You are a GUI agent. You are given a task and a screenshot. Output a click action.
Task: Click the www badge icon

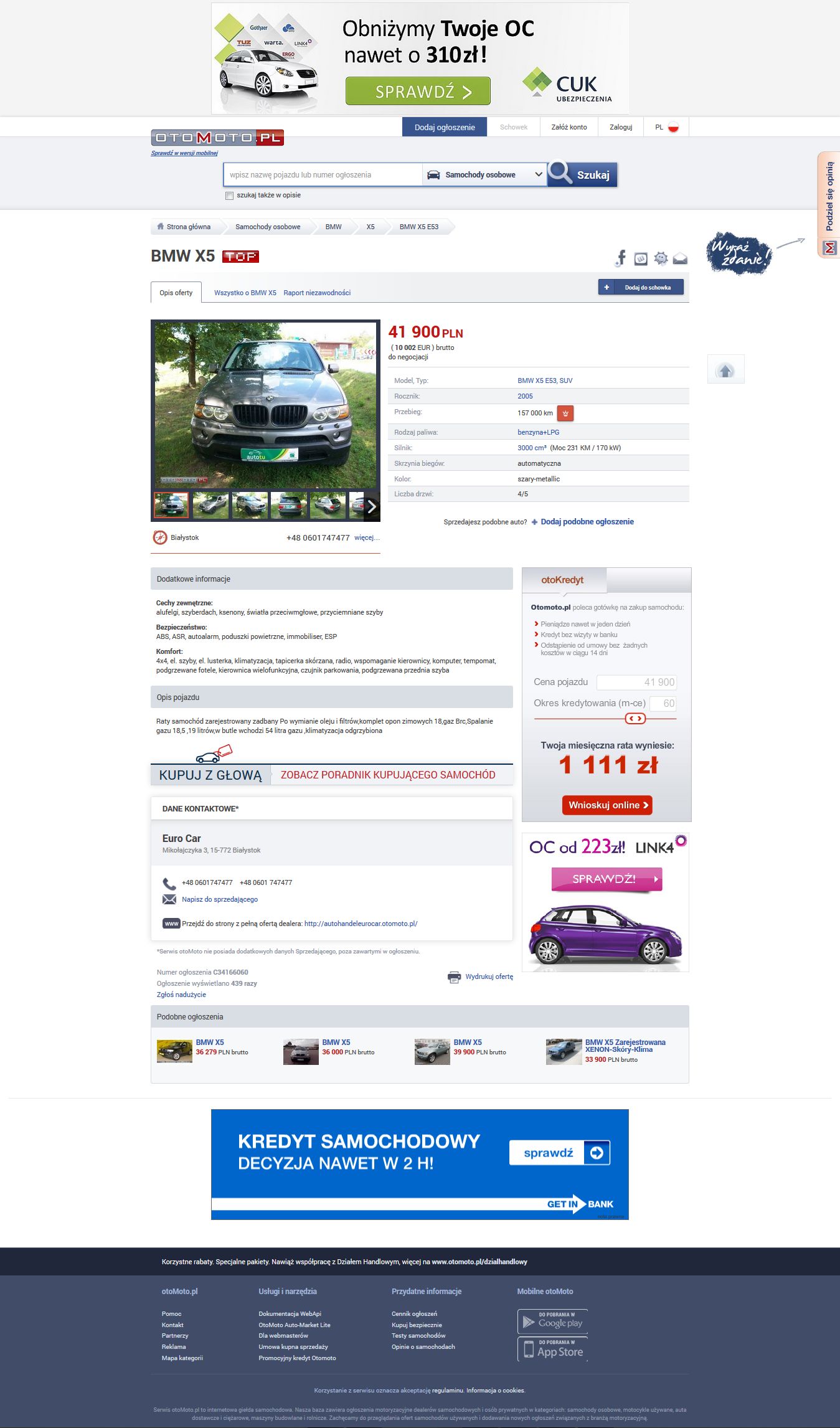click(x=171, y=924)
